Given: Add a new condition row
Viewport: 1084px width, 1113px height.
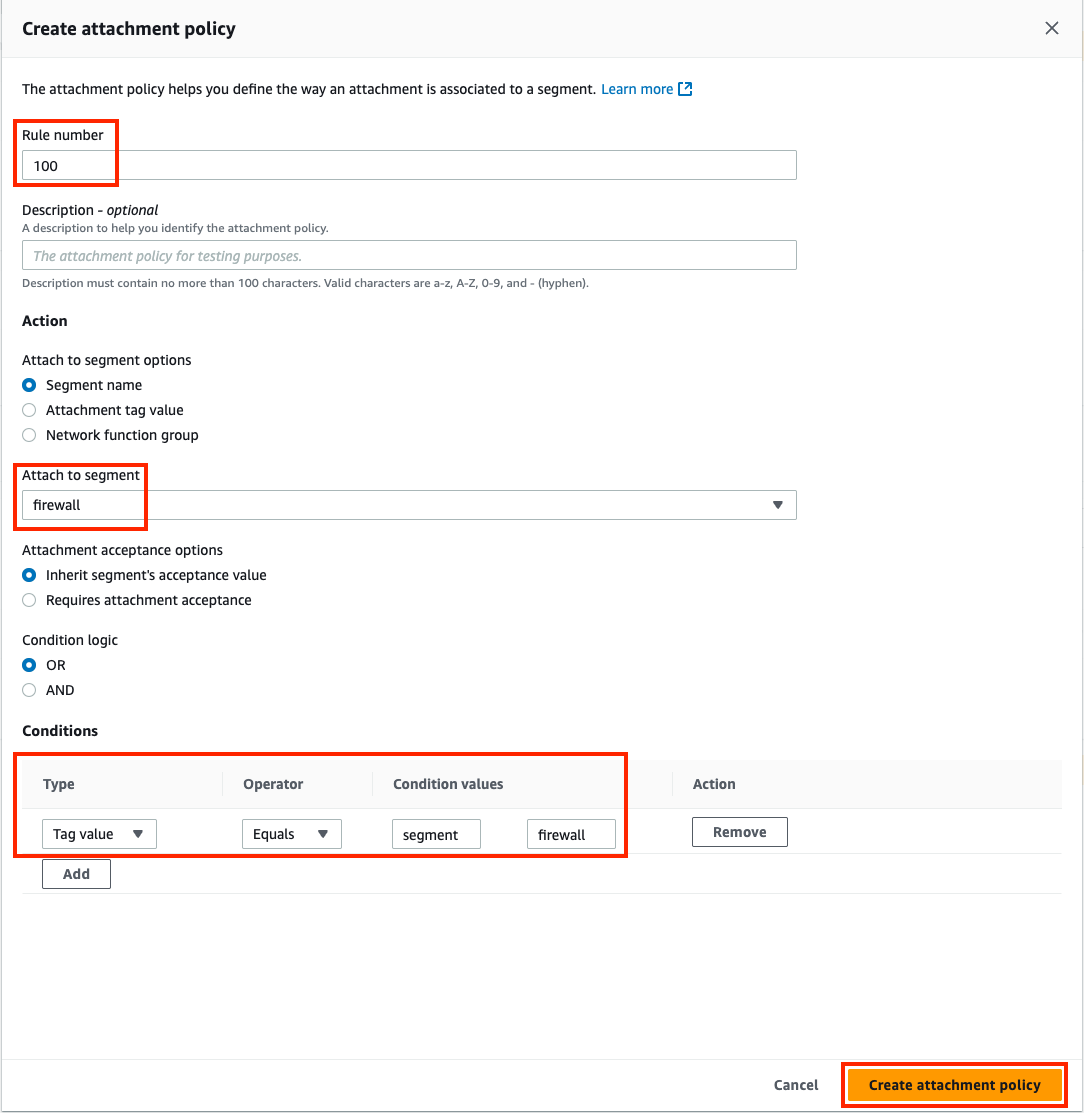Looking at the screenshot, I should 76,874.
